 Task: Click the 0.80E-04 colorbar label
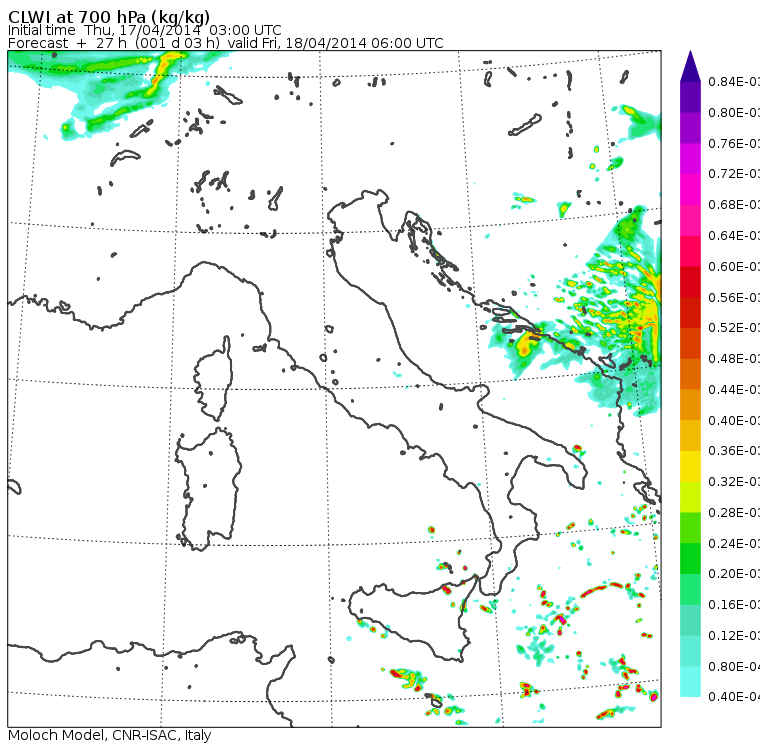point(734,667)
